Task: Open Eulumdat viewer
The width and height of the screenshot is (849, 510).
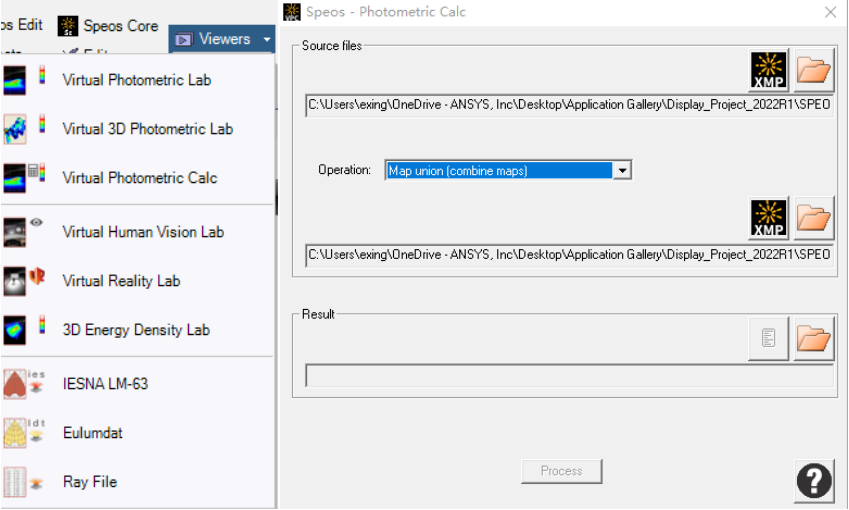Action: (x=93, y=433)
